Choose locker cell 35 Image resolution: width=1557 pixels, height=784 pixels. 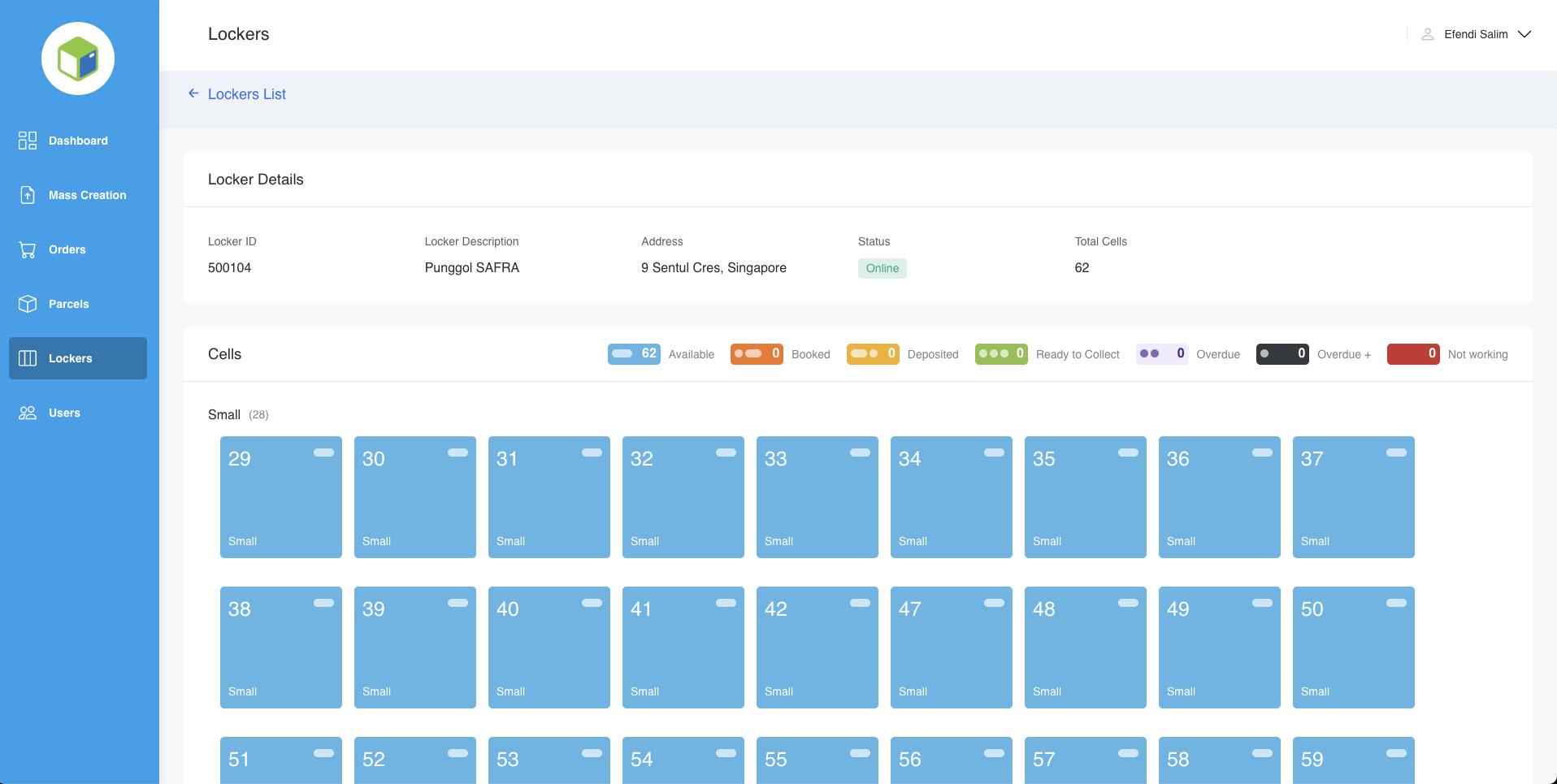coord(1086,497)
